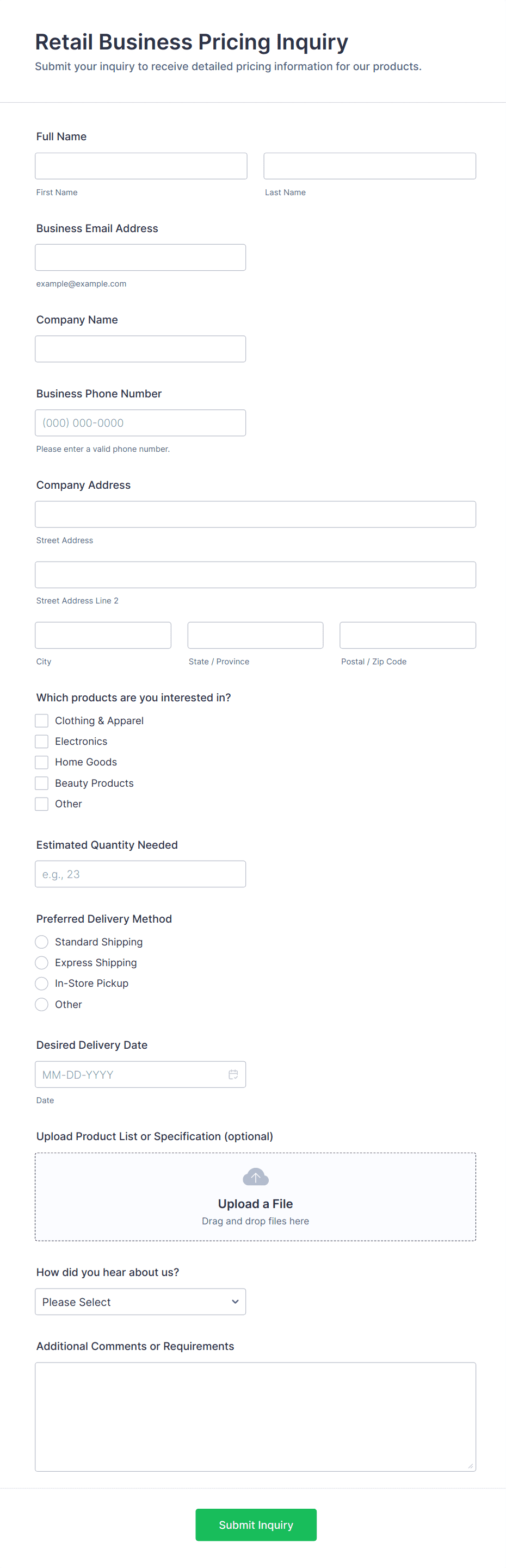Screen dimensions: 506x1568
Task: Open the calendar date picker icon
Action: click(x=233, y=1074)
